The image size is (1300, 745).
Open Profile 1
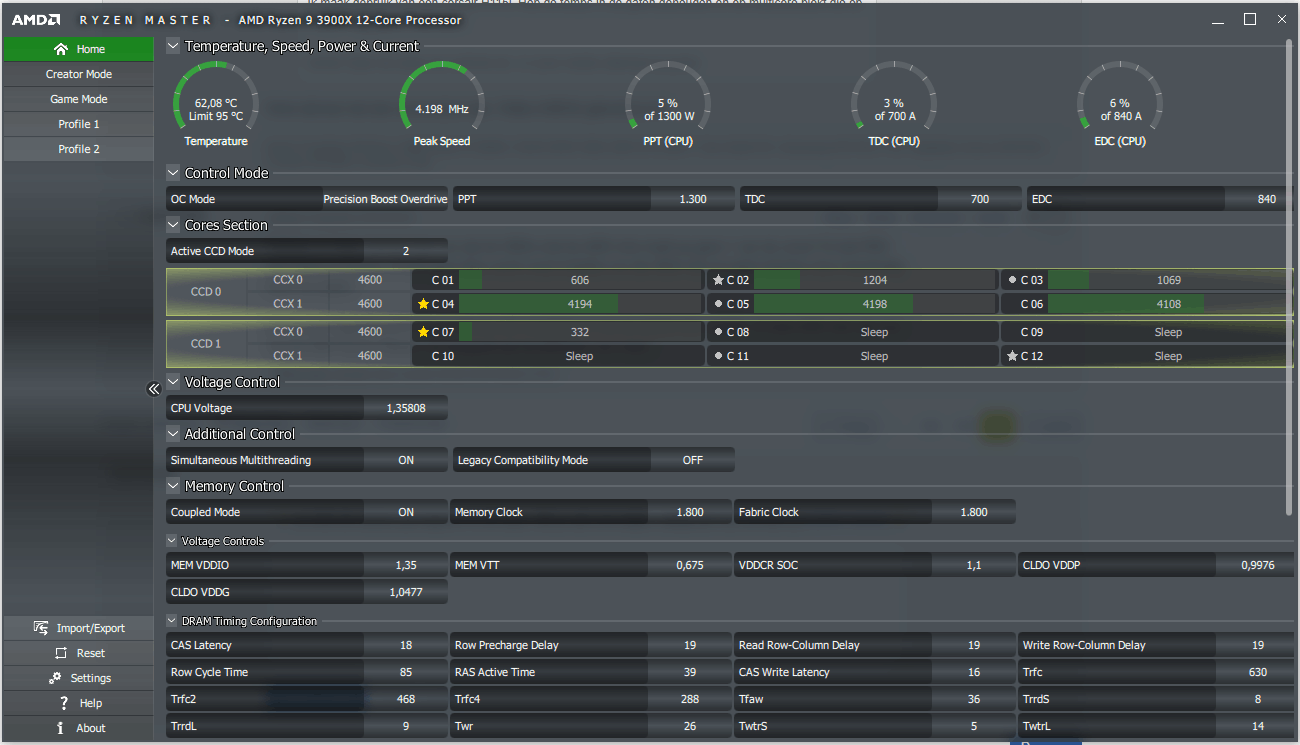pos(79,124)
